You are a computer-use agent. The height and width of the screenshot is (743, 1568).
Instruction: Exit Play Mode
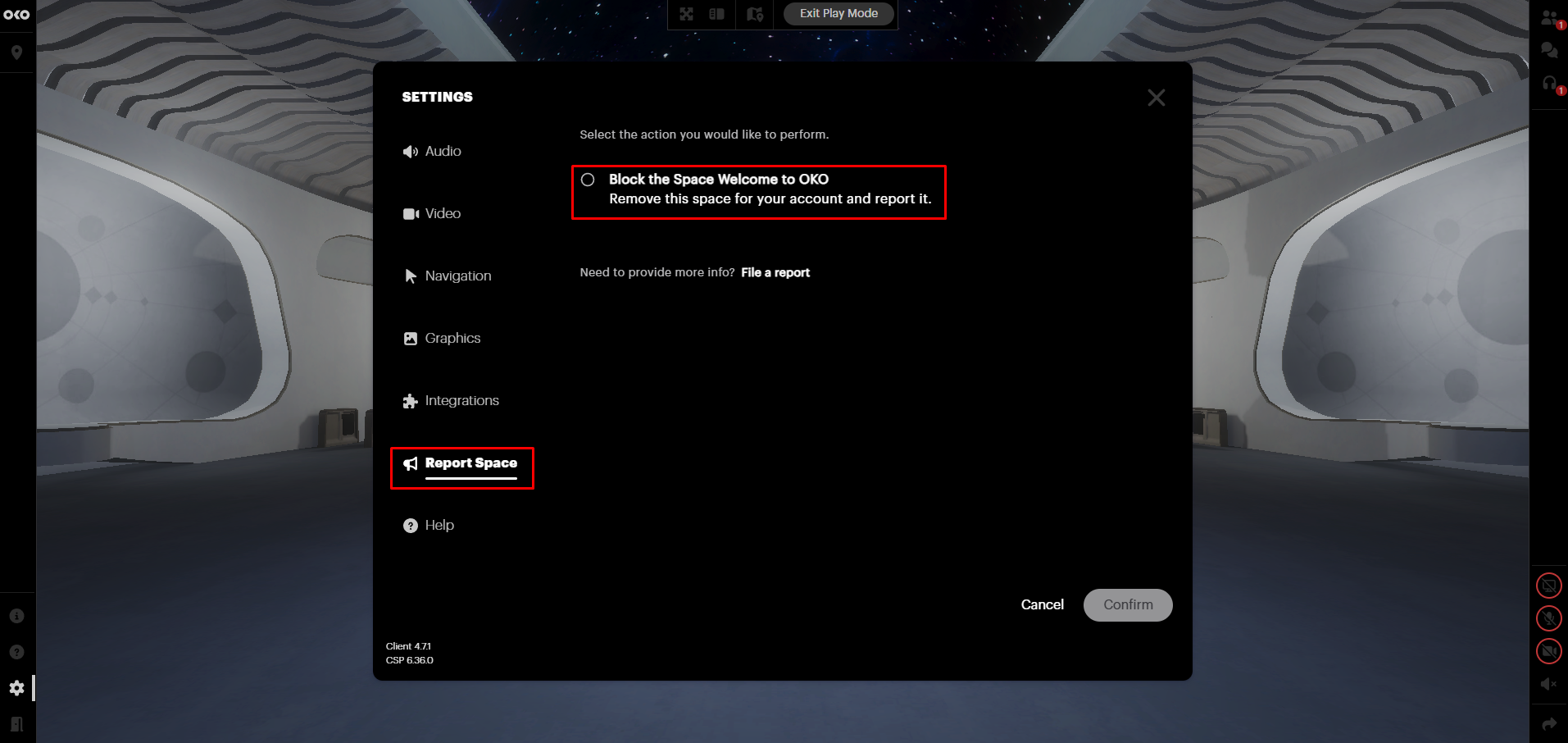click(839, 14)
